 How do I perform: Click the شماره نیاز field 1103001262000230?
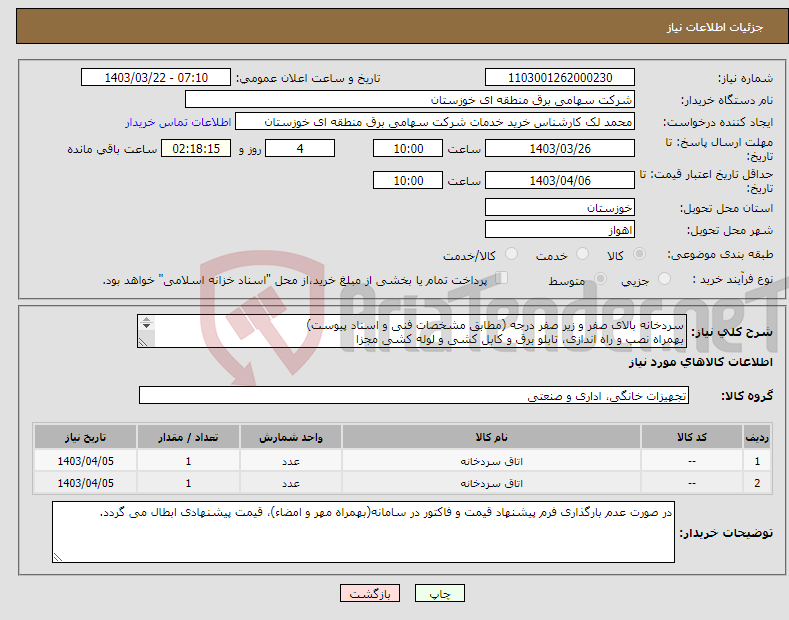560,78
